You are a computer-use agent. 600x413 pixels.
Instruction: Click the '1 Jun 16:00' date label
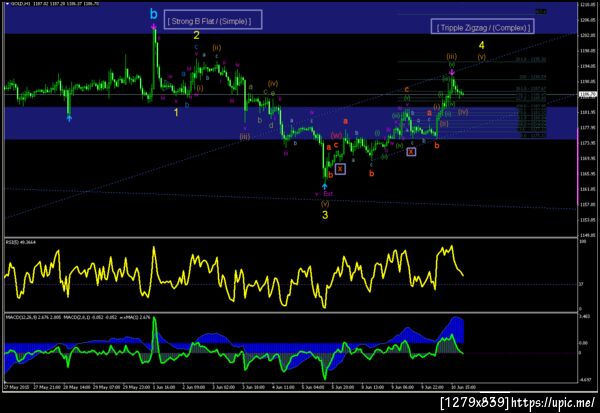coord(165,387)
